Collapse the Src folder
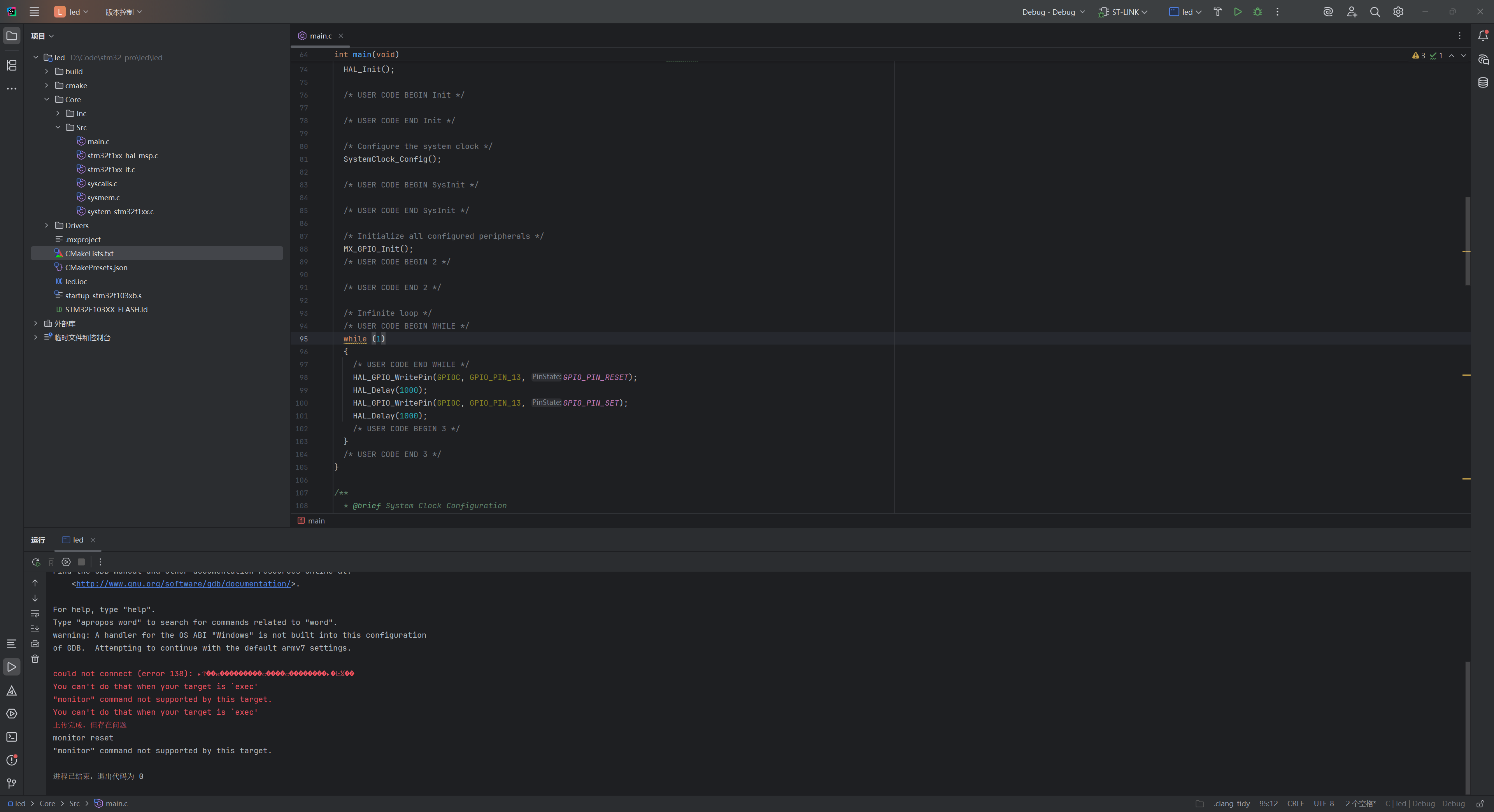1494x812 pixels. [58, 127]
